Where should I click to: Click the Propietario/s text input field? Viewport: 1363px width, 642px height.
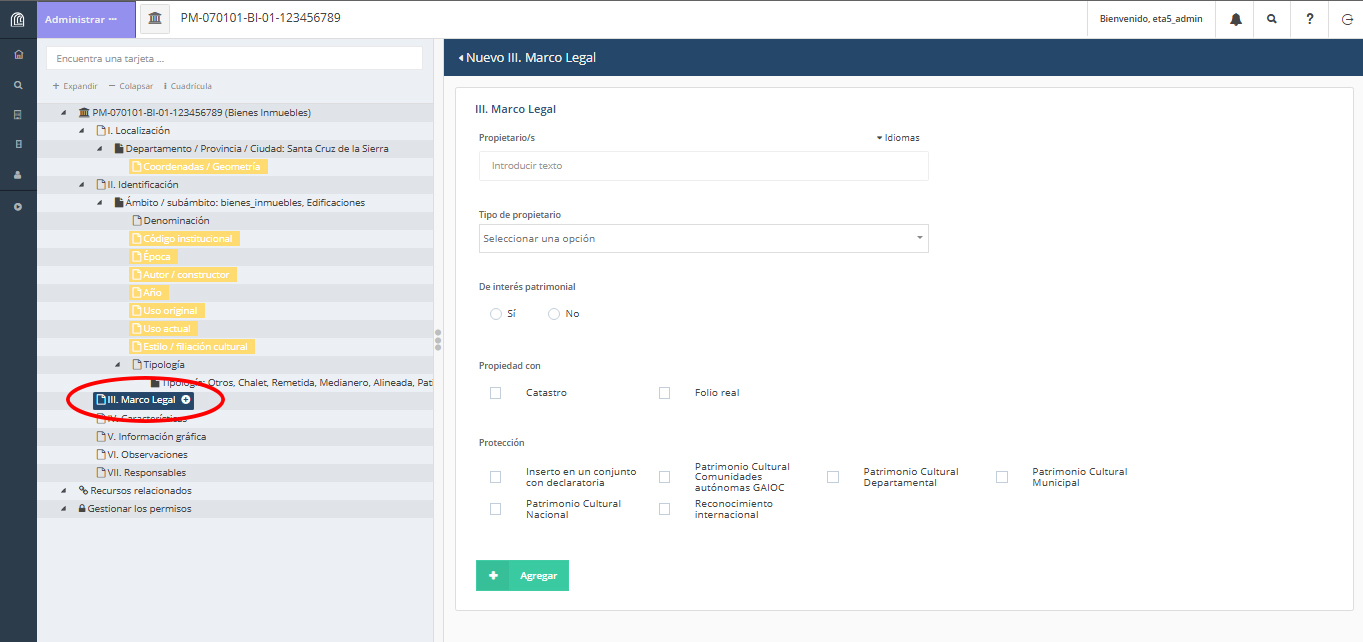703,166
